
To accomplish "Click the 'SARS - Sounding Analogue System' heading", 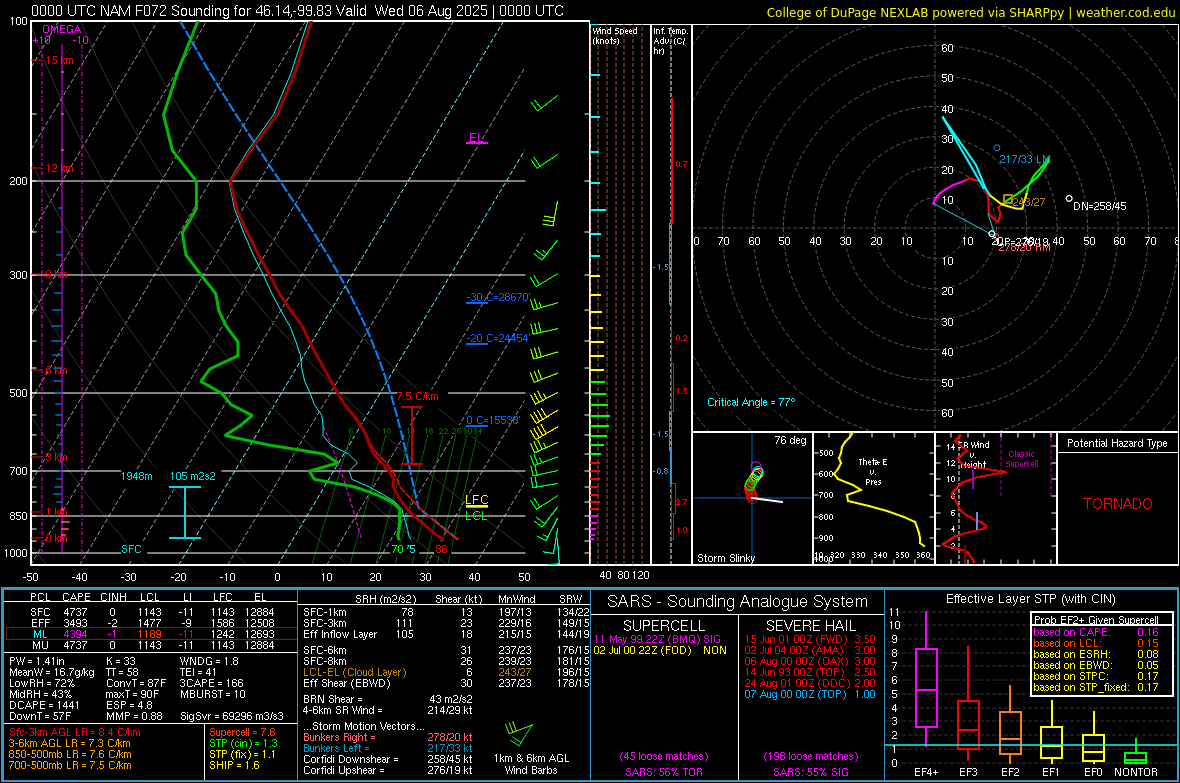I will click(738, 602).
